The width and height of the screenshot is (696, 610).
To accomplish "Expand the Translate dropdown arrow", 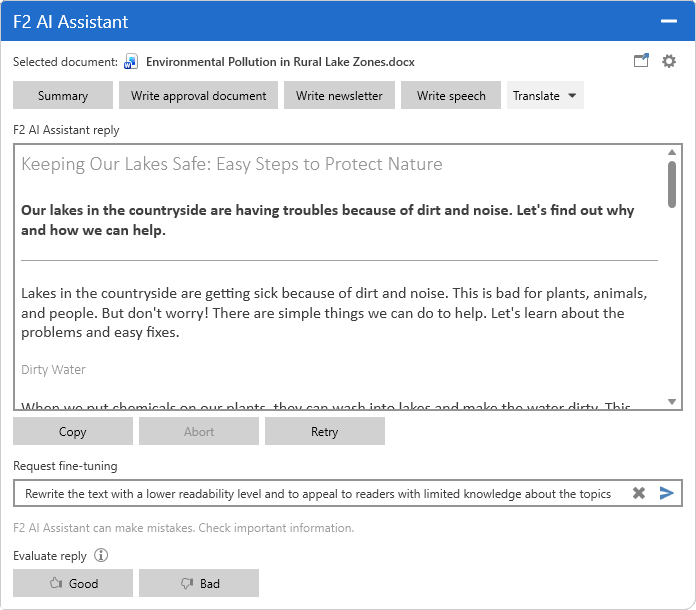I will 572,95.
